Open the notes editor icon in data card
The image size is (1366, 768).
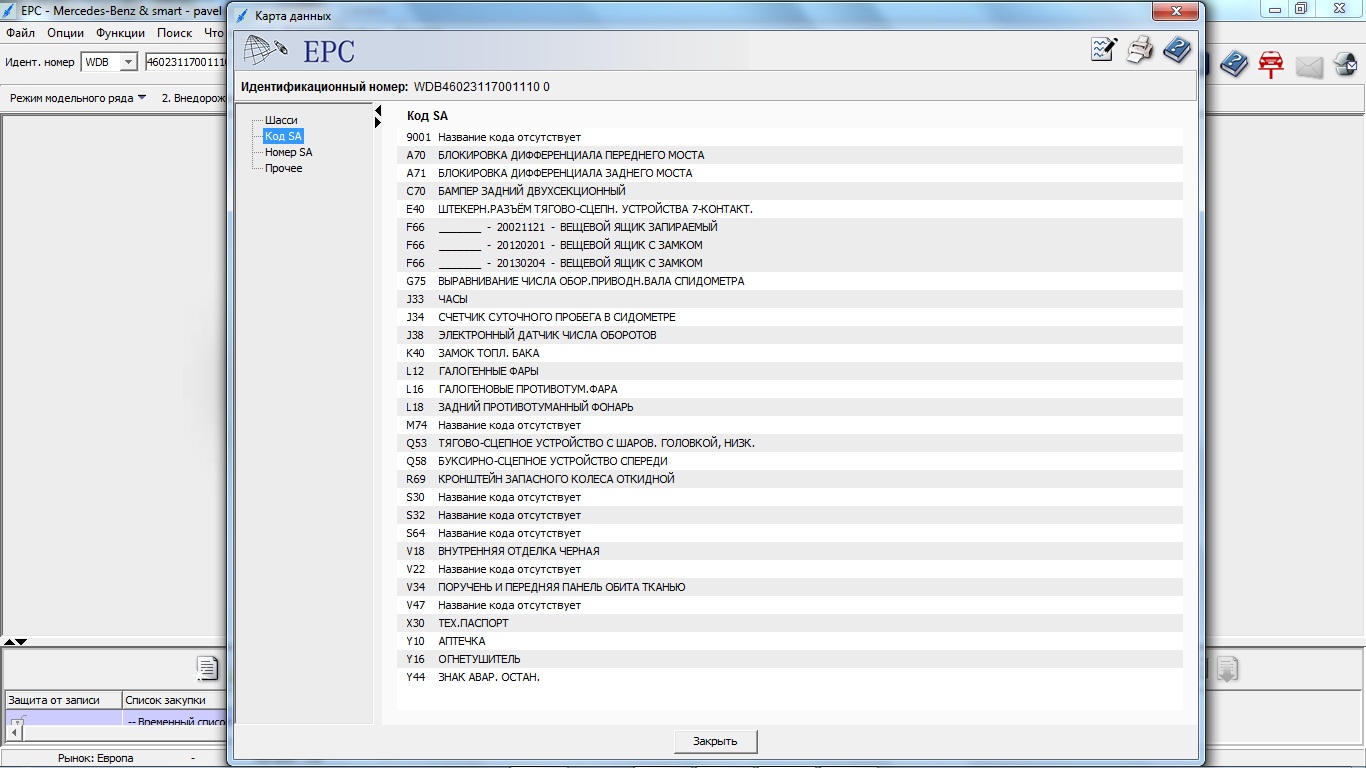1104,49
